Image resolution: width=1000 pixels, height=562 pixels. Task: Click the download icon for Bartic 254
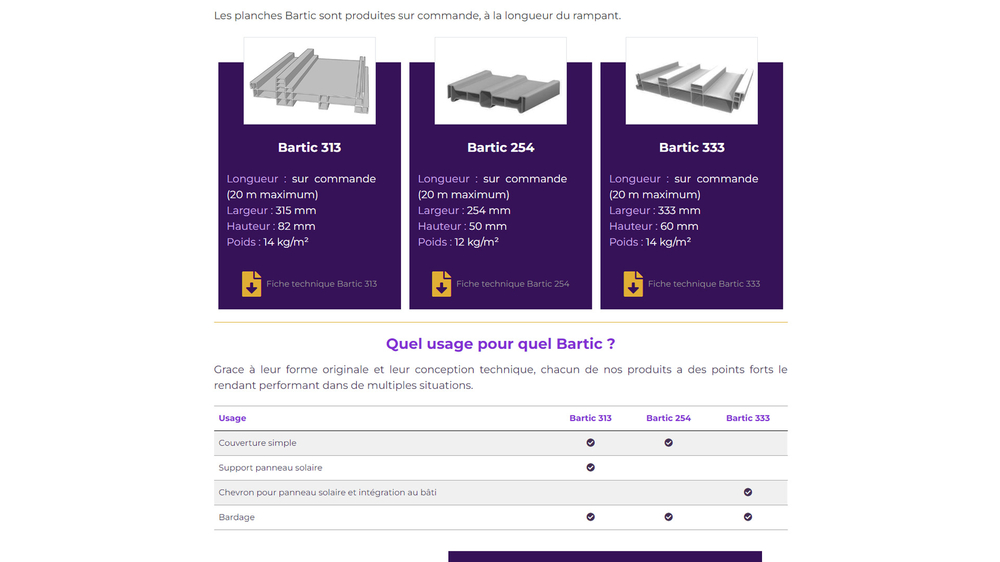pyautogui.click(x=441, y=284)
